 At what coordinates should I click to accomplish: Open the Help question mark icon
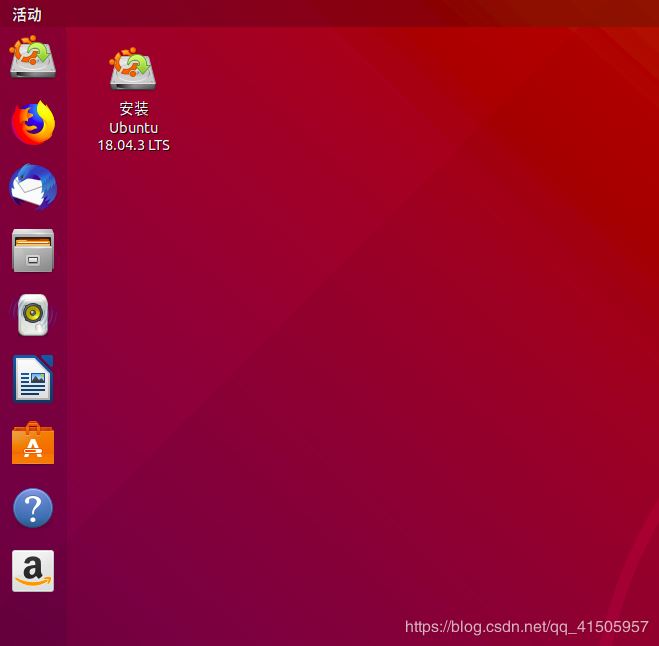pos(33,508)
